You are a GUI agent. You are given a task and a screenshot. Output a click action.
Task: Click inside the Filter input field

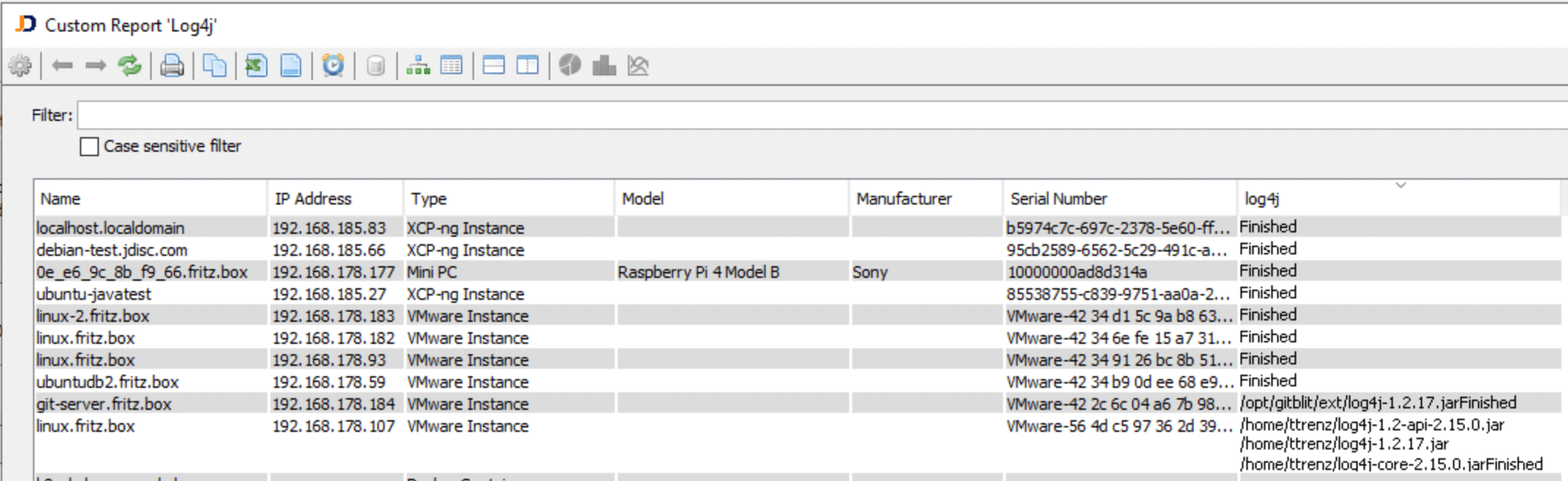(440, 115)
